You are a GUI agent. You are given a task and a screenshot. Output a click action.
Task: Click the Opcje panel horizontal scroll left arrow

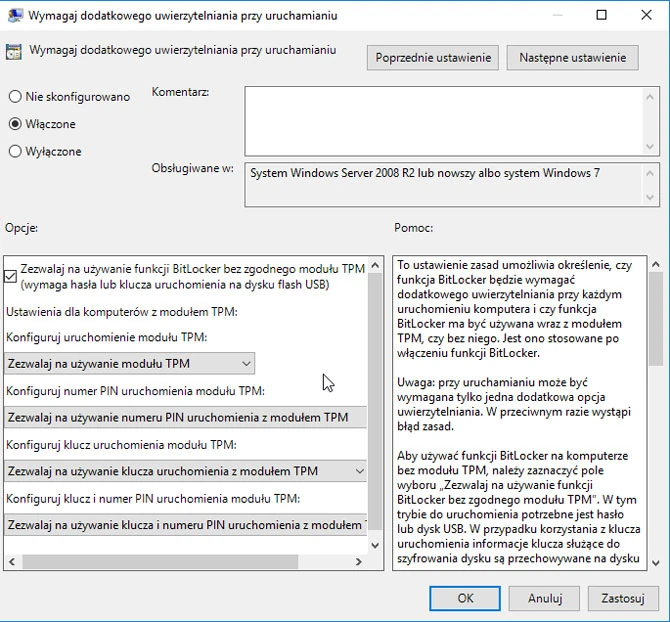12,562
